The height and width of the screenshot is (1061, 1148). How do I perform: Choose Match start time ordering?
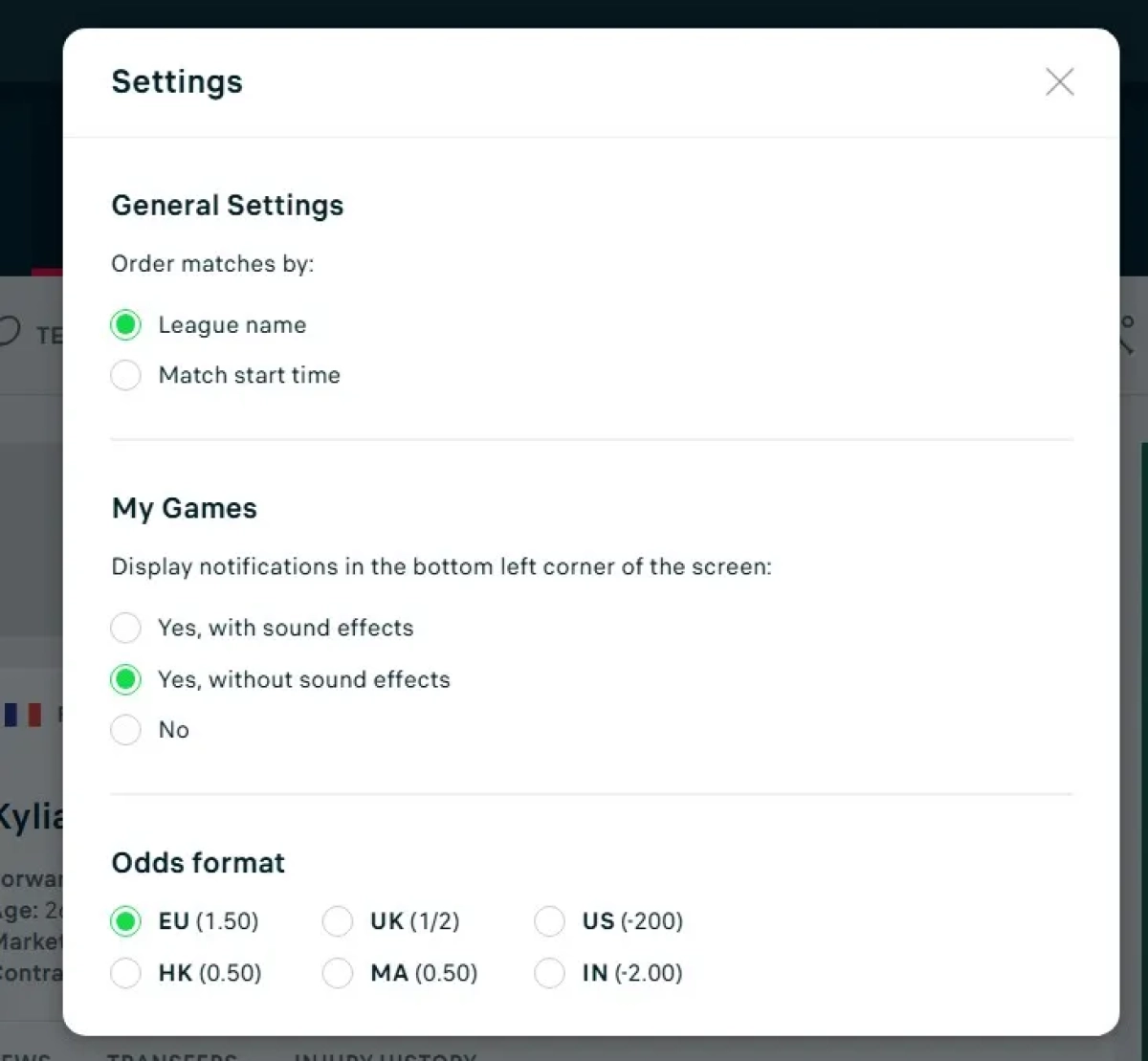125,375
